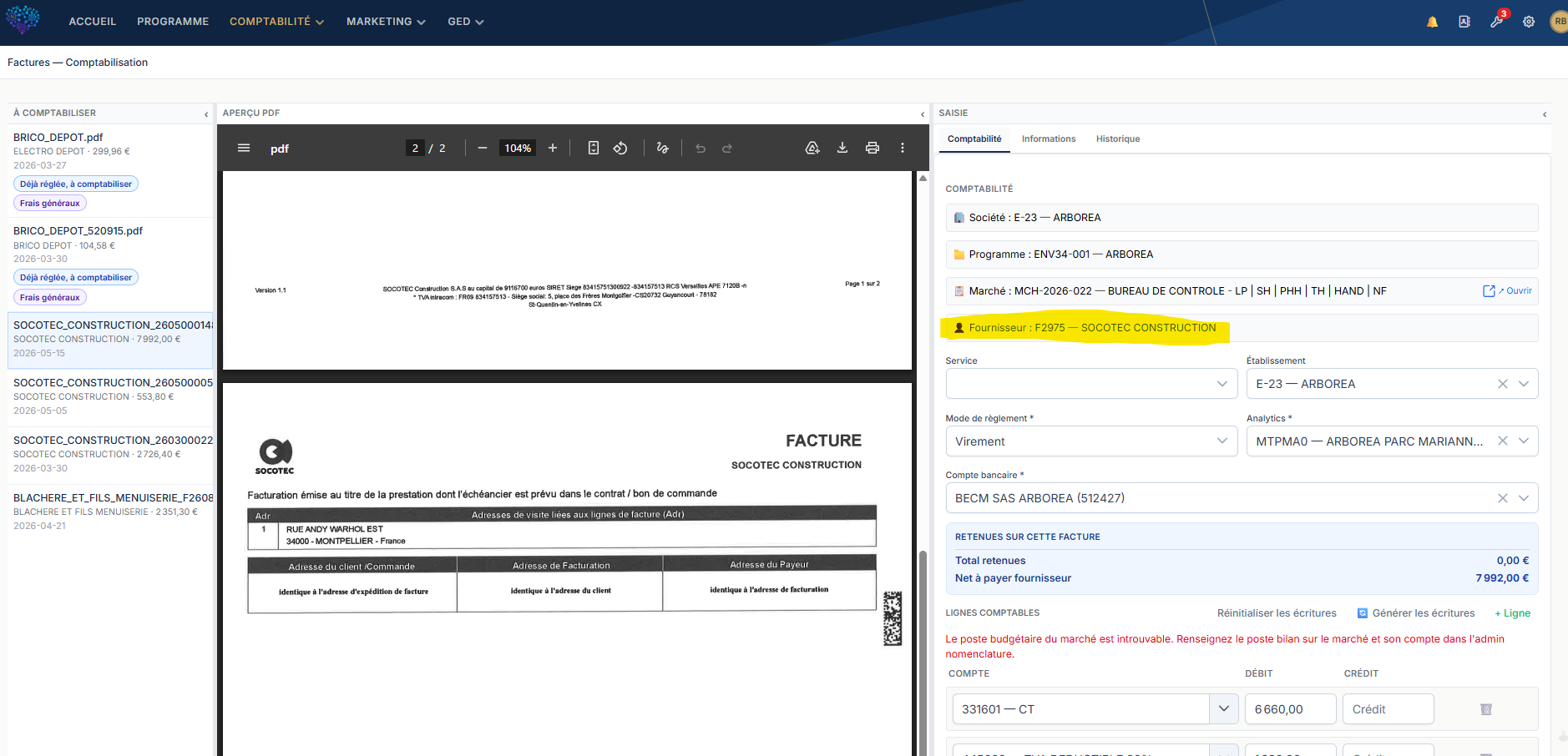The height and width of the screenshot is (756, 1568).
Task: Switch to the Informations tab
Action: pos(1049,139)
